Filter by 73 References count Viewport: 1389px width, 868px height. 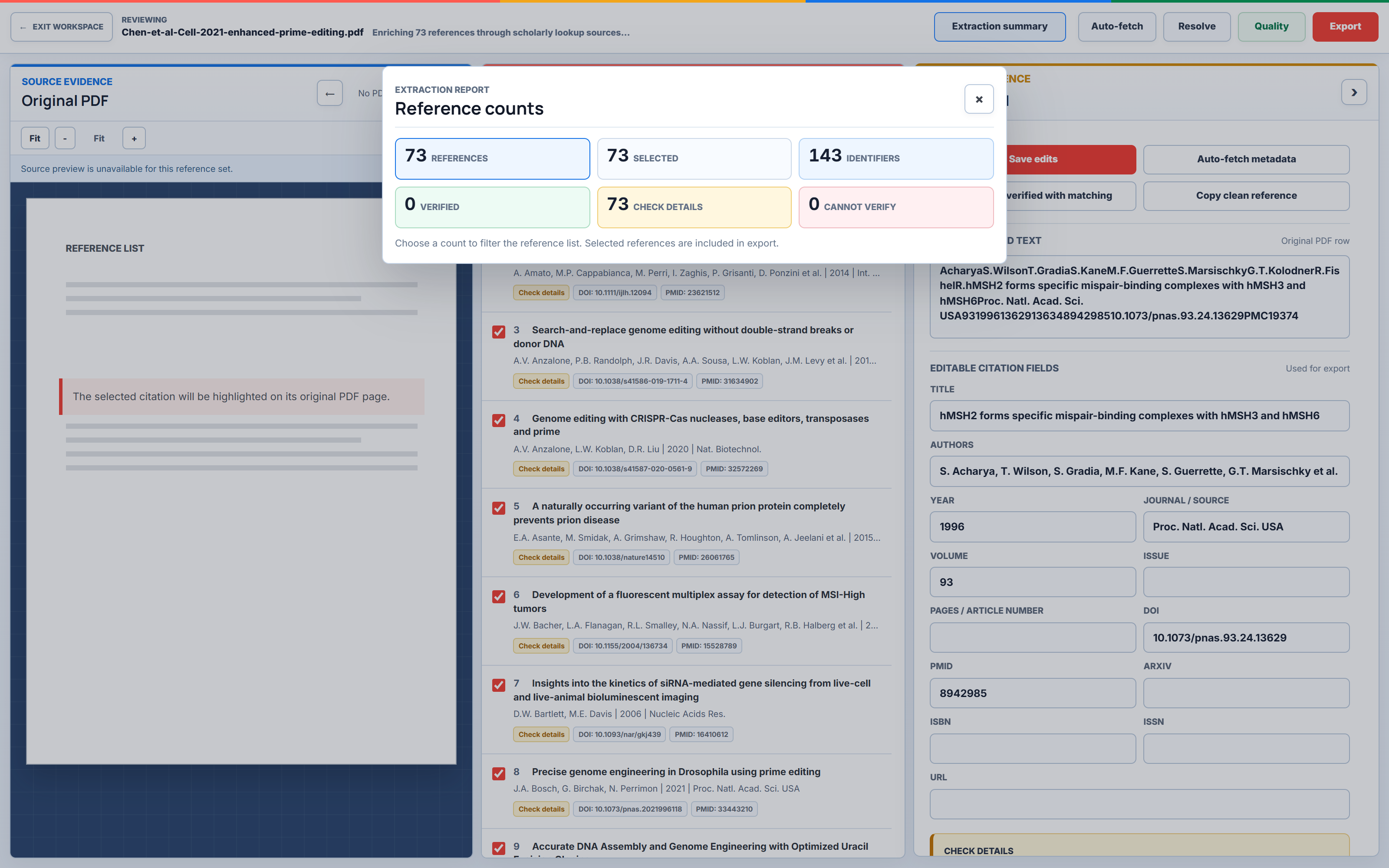point(492,158)
